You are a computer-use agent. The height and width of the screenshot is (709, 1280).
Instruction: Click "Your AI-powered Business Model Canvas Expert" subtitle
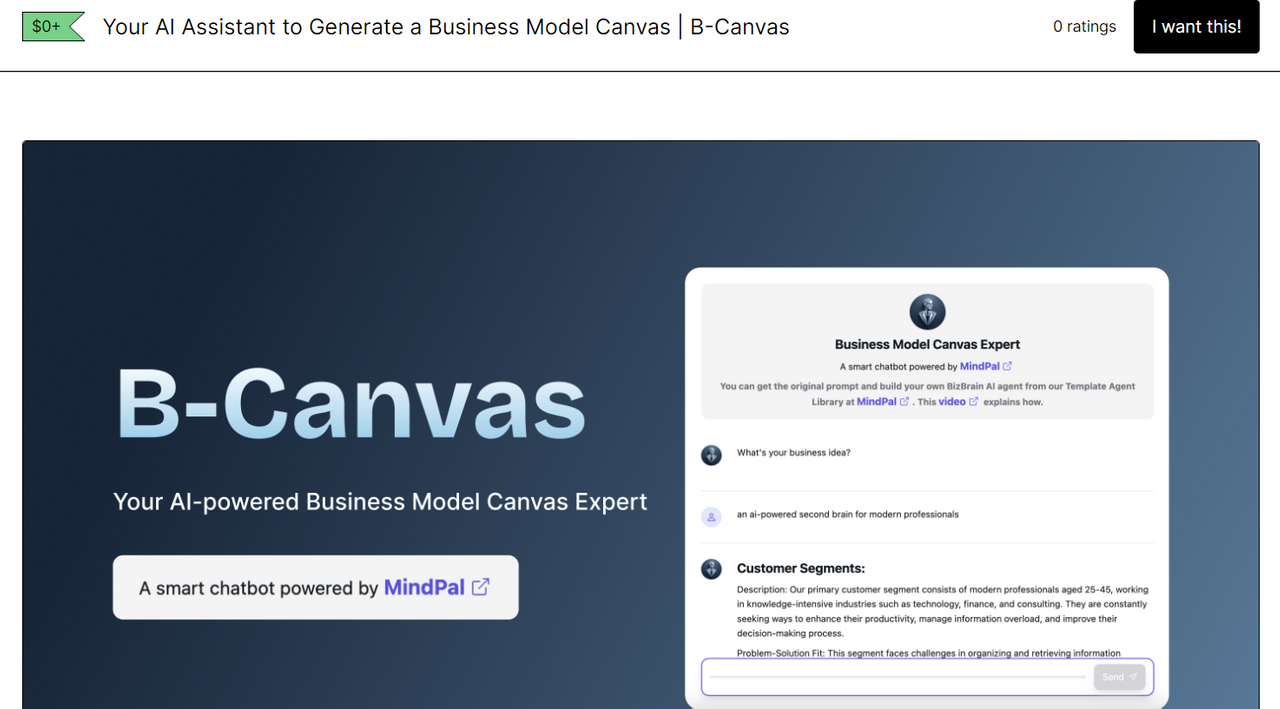[x=380, y=502]
